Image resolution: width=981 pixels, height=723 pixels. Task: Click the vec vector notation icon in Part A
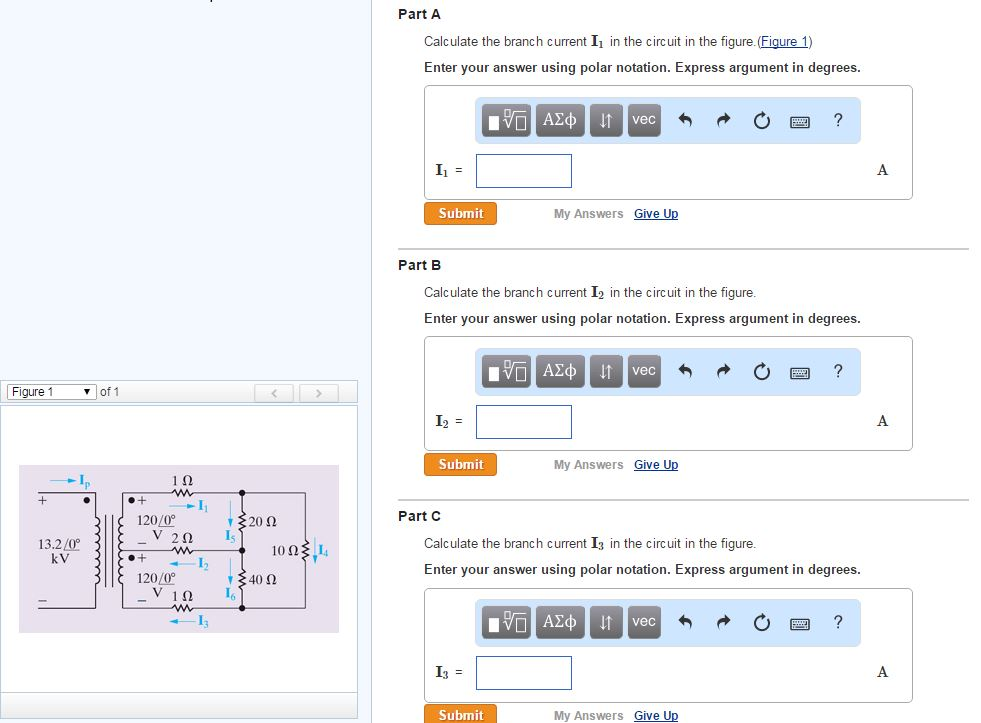[x=643, y=120]
